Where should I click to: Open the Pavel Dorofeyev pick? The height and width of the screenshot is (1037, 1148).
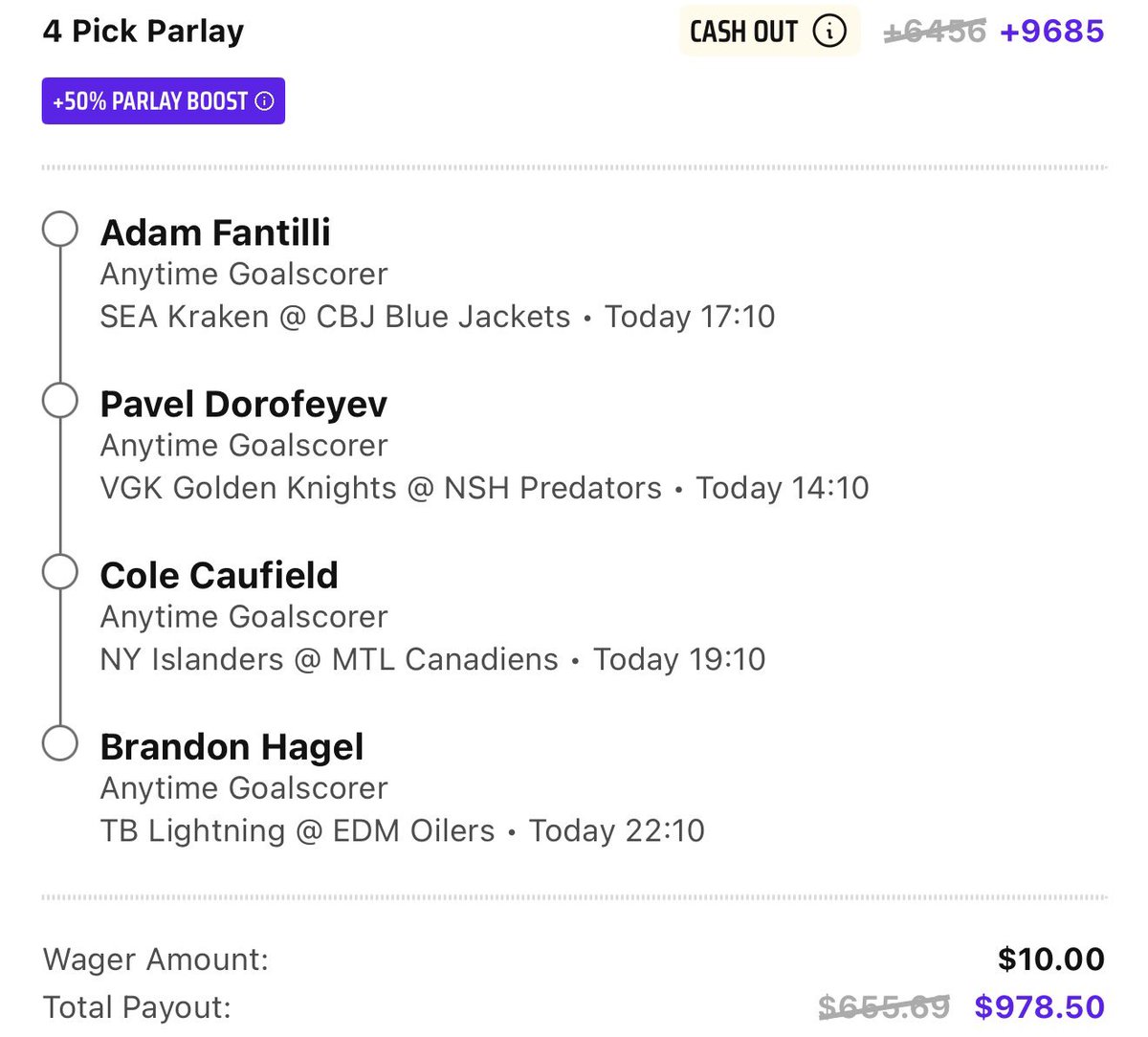(243, 404)
